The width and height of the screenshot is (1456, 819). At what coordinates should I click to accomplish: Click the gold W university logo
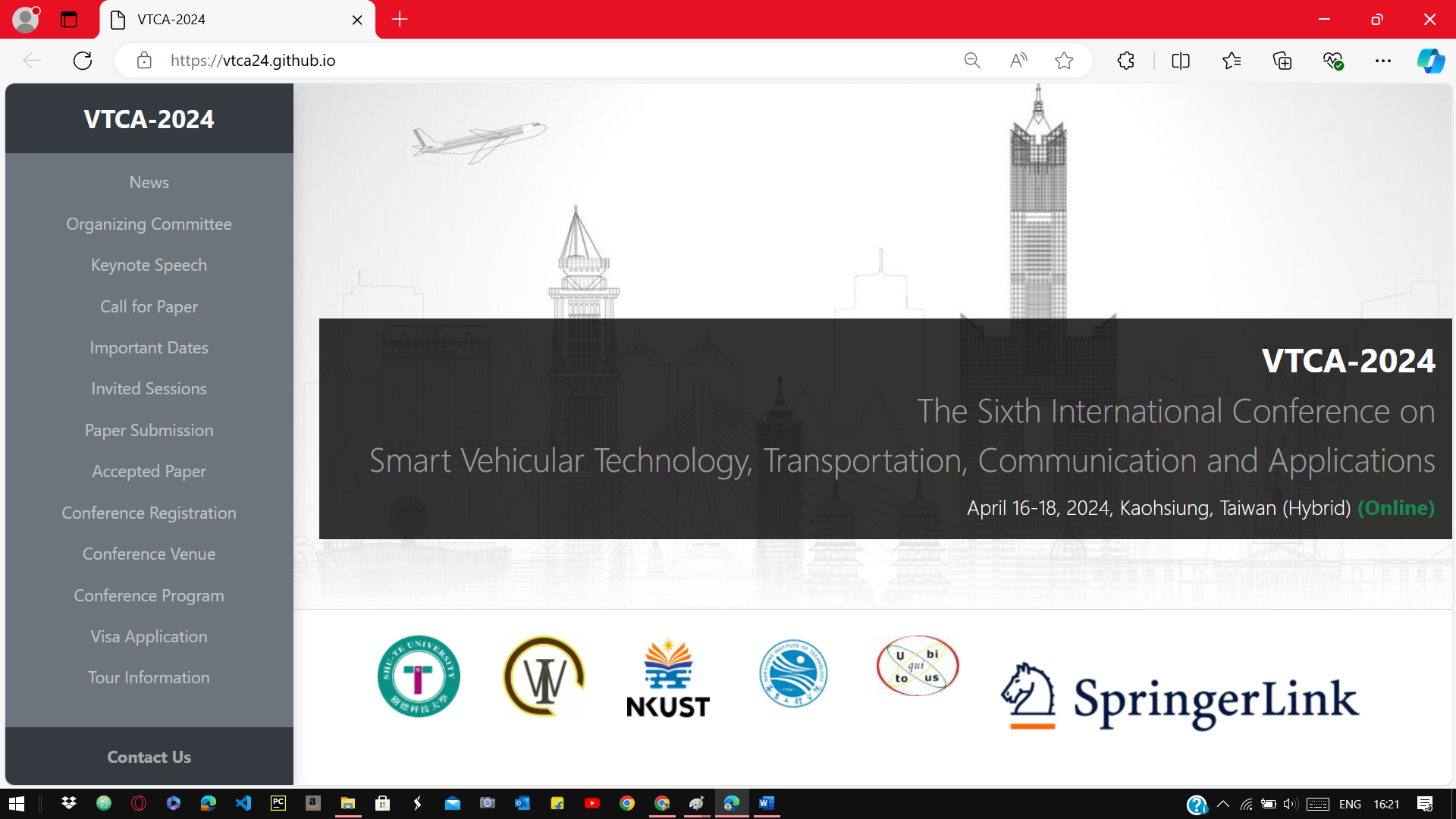click(544, 676)
